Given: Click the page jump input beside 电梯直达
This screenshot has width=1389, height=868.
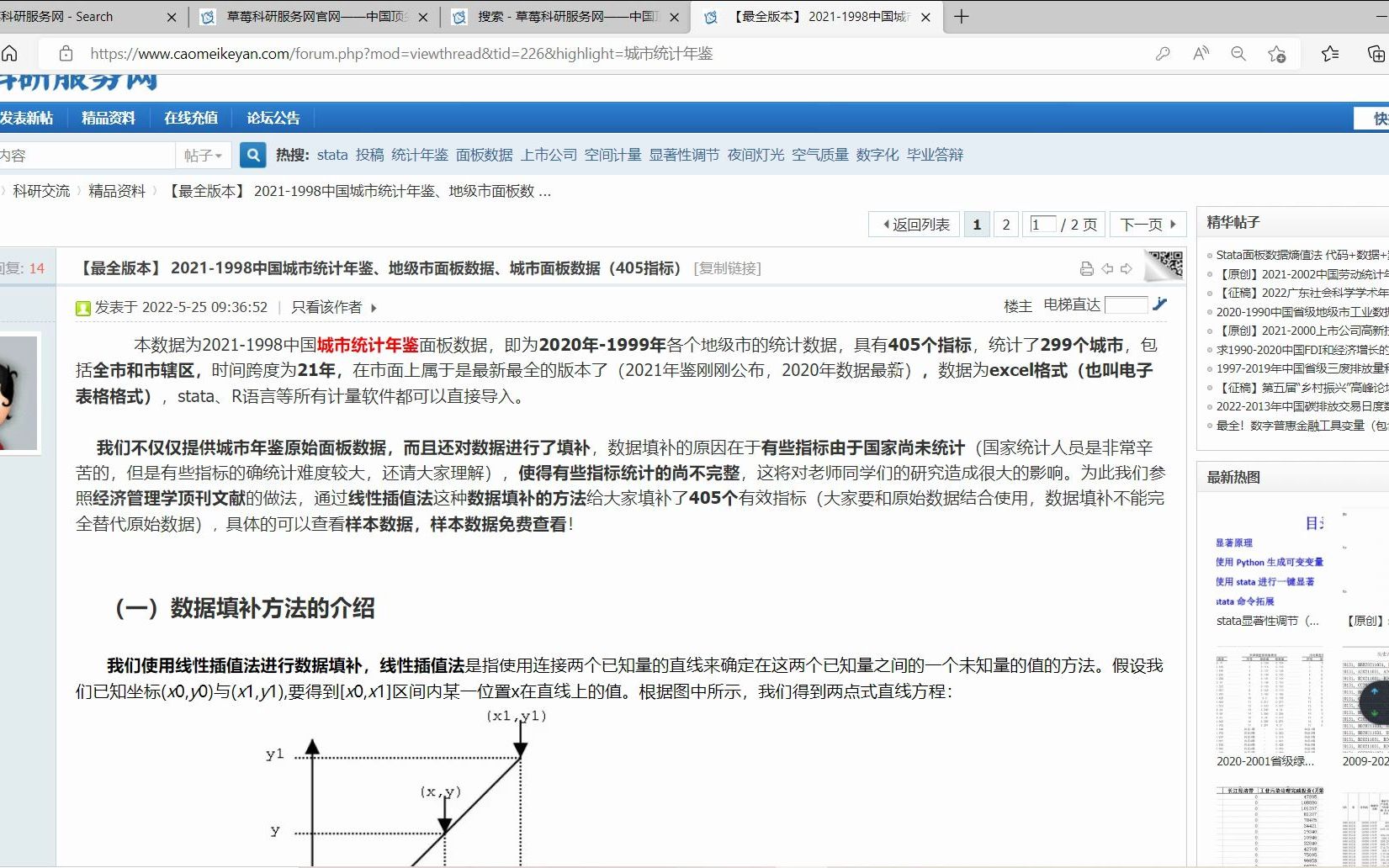Looking at the screenshot, I should [x=1127, y=304].
